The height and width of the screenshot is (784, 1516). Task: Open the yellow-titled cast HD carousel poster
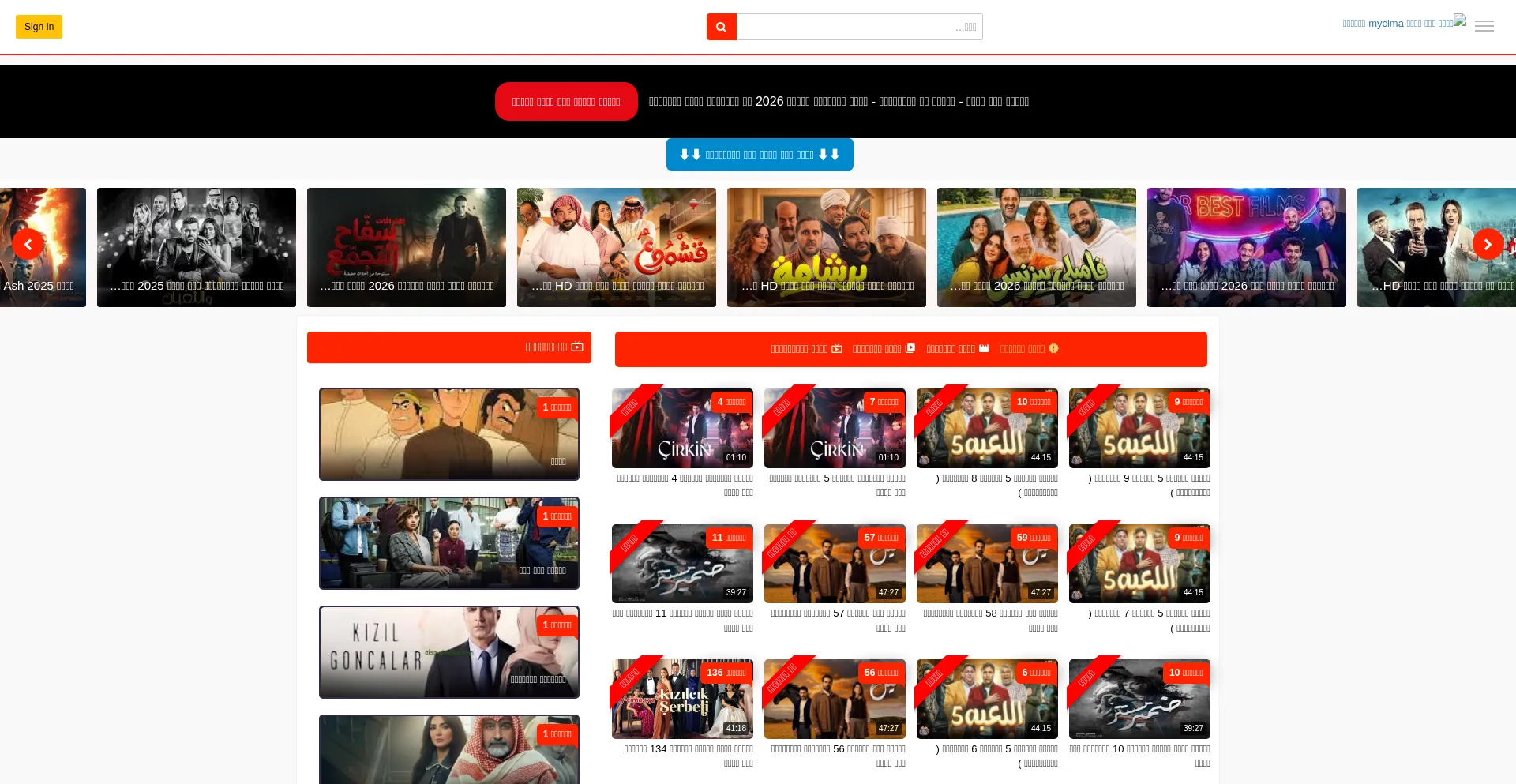coord(827,247)
